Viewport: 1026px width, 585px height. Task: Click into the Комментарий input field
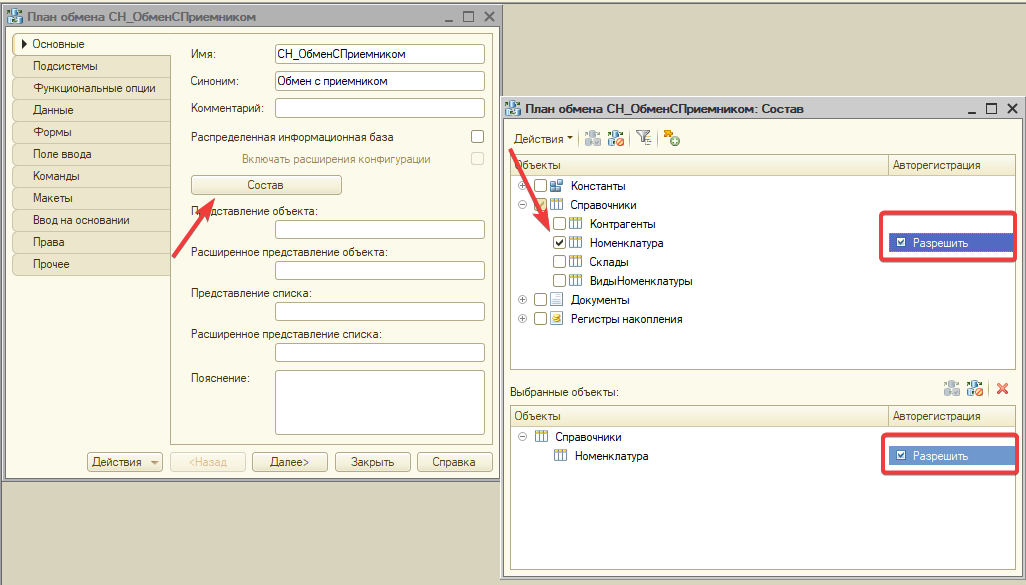379,108
